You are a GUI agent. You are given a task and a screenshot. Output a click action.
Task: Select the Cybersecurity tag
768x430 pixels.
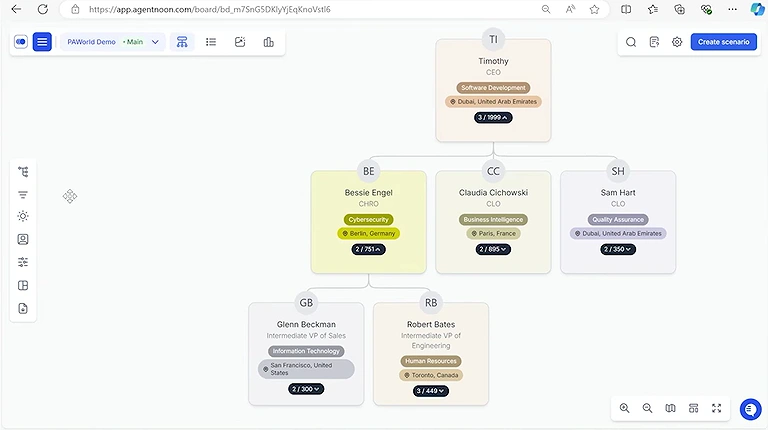pos(368,219)
